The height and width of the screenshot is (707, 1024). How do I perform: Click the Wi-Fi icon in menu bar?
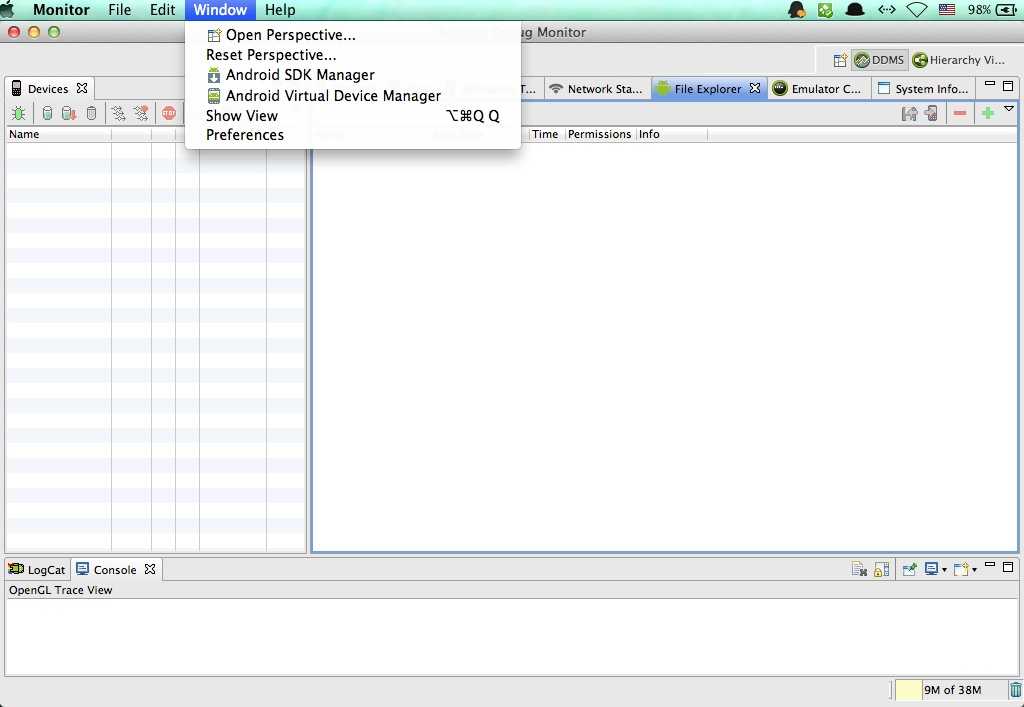pyautogui.click(x=917, y=10)
